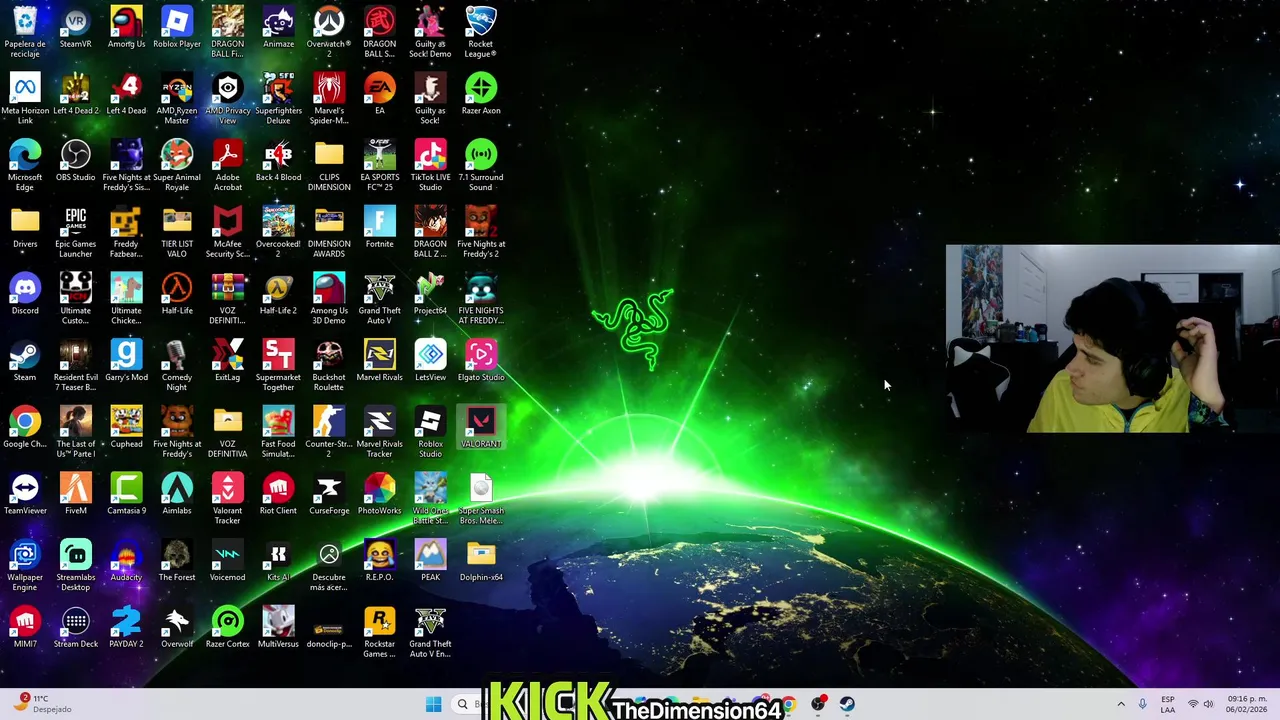Open Roblox Player shortcut

[x=177, y=27]
